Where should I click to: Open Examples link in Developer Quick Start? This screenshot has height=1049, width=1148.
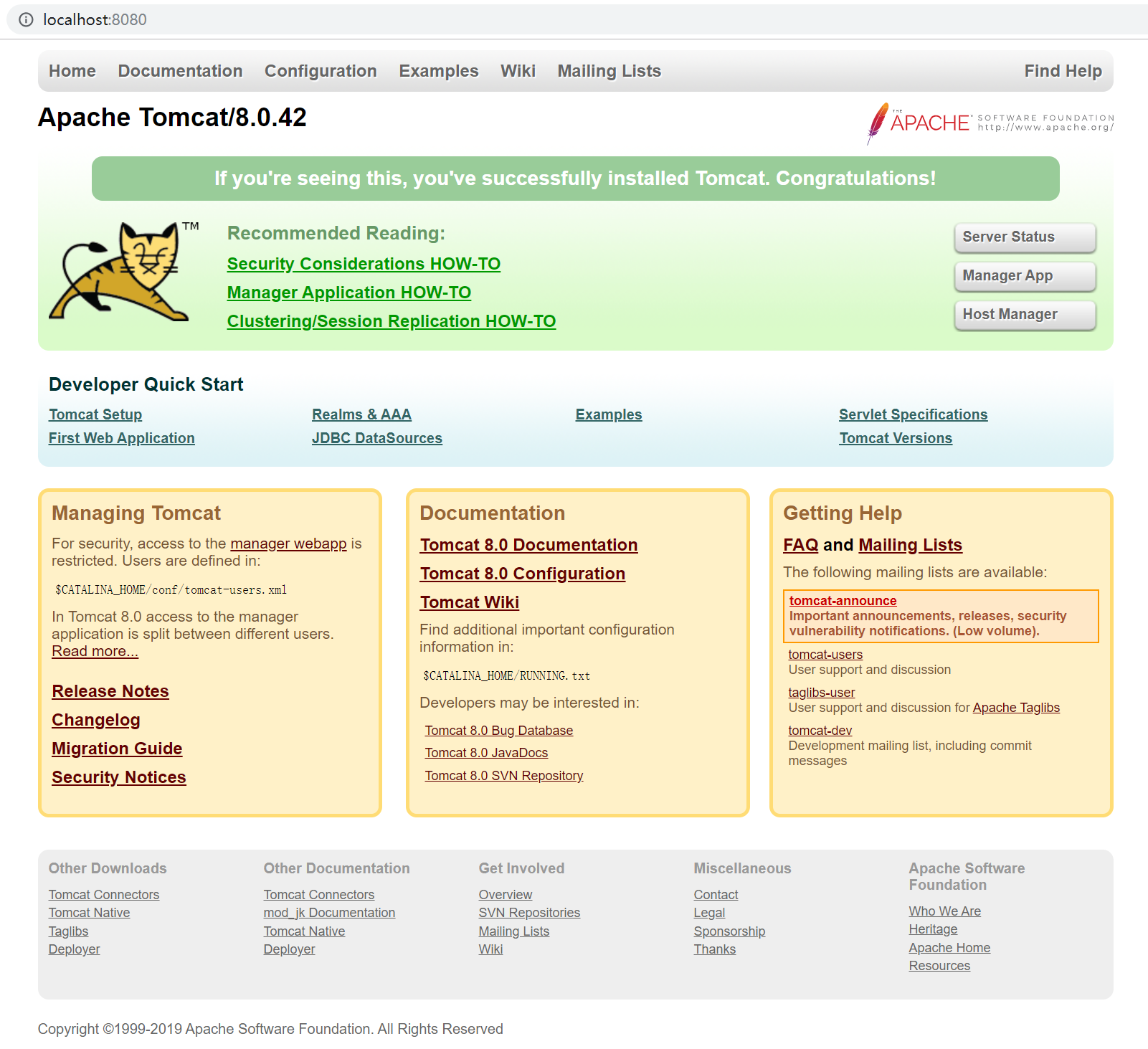tap(609, 414)
